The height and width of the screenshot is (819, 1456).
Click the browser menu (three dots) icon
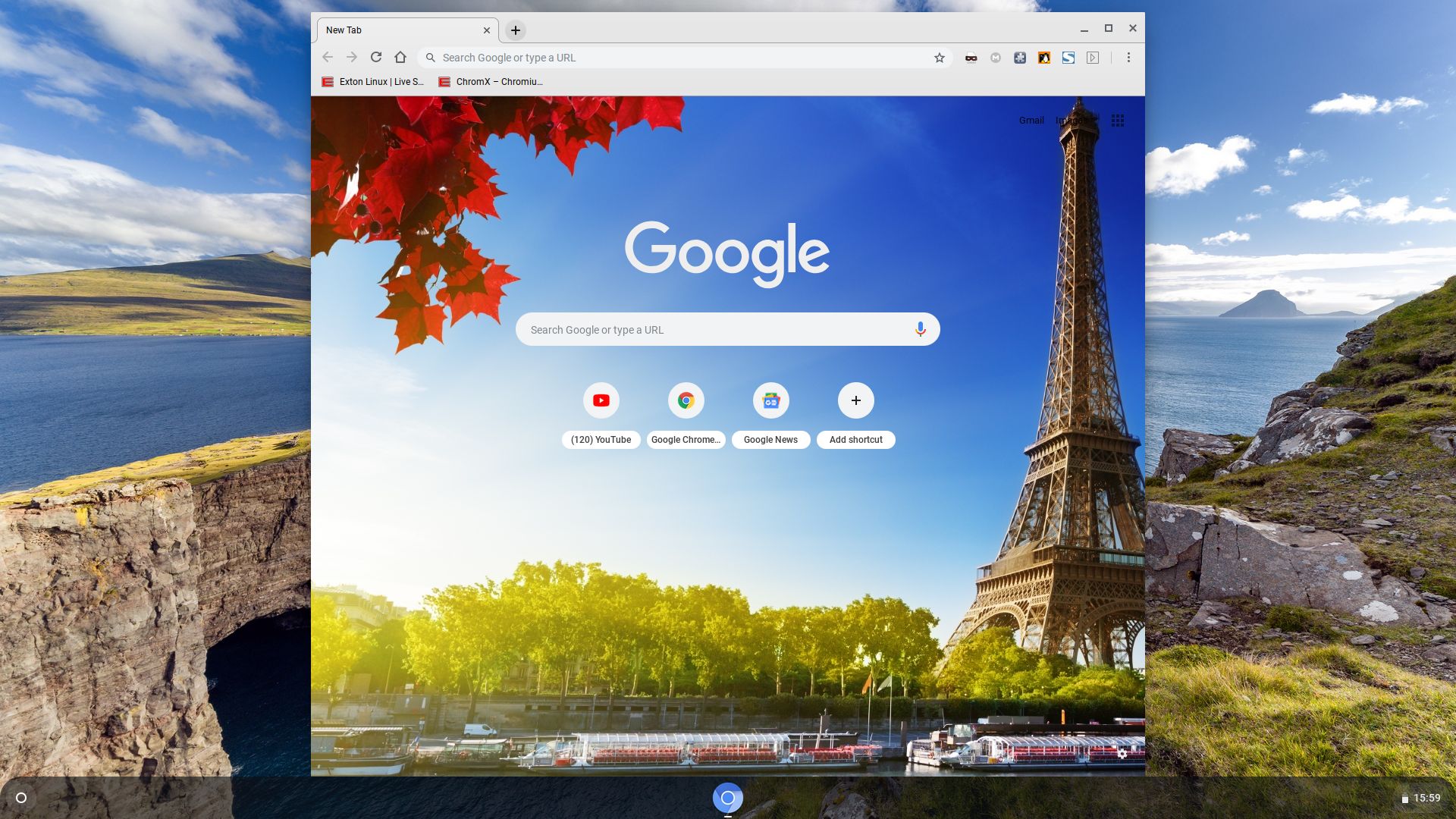tap(1128, 57)
